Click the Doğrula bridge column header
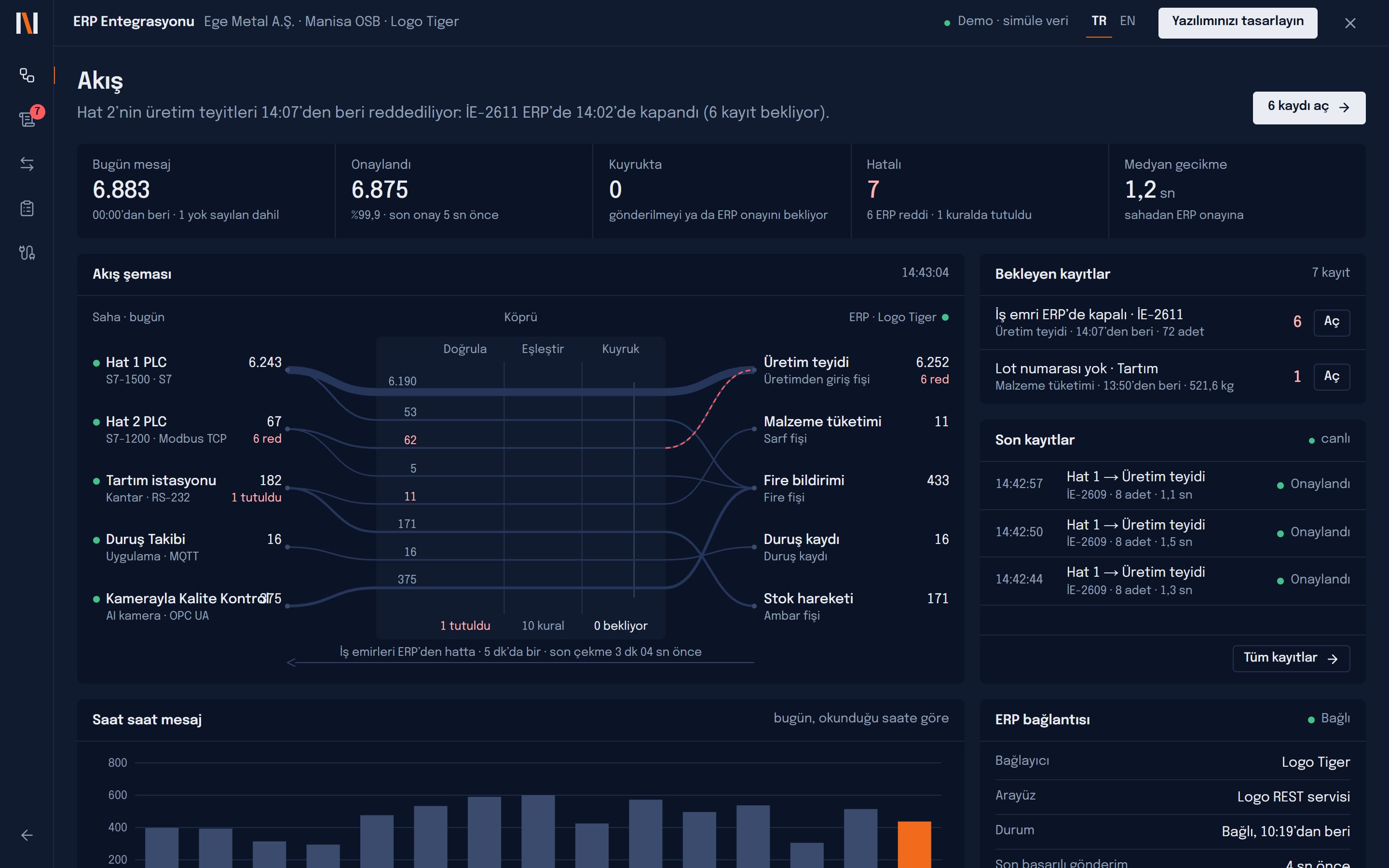 click(465, 349)
